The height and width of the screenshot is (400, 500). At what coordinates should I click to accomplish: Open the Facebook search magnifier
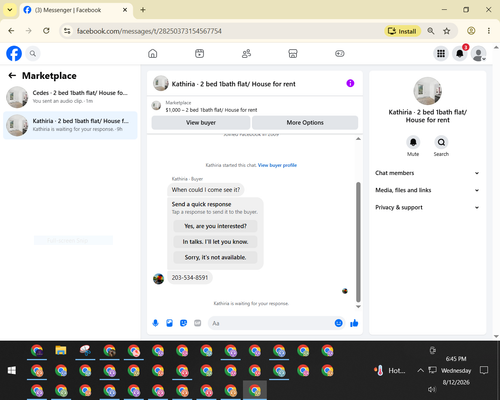(x=33, y=53)
